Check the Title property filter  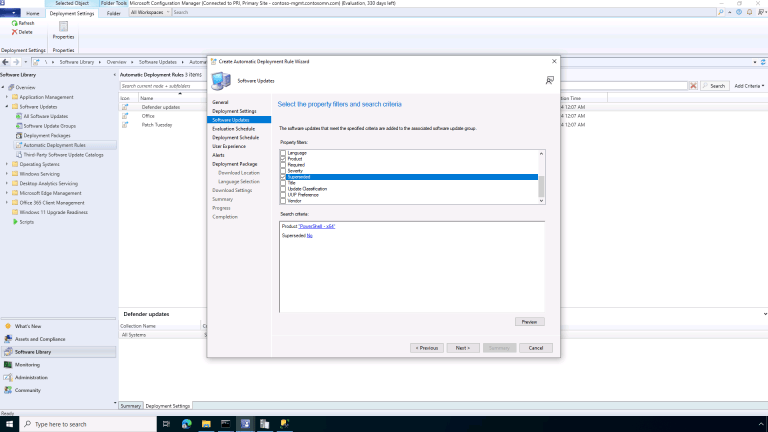click(x=283, y=183)
